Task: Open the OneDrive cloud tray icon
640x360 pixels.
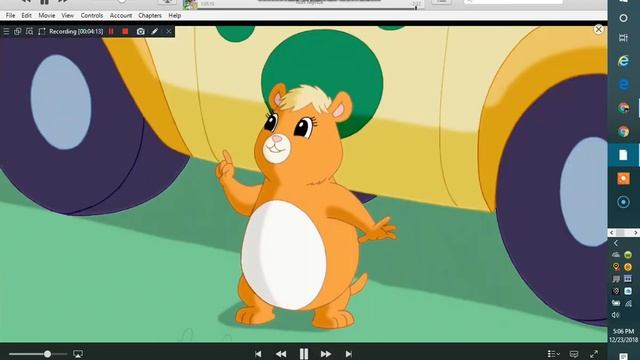Action: [616, 255]
